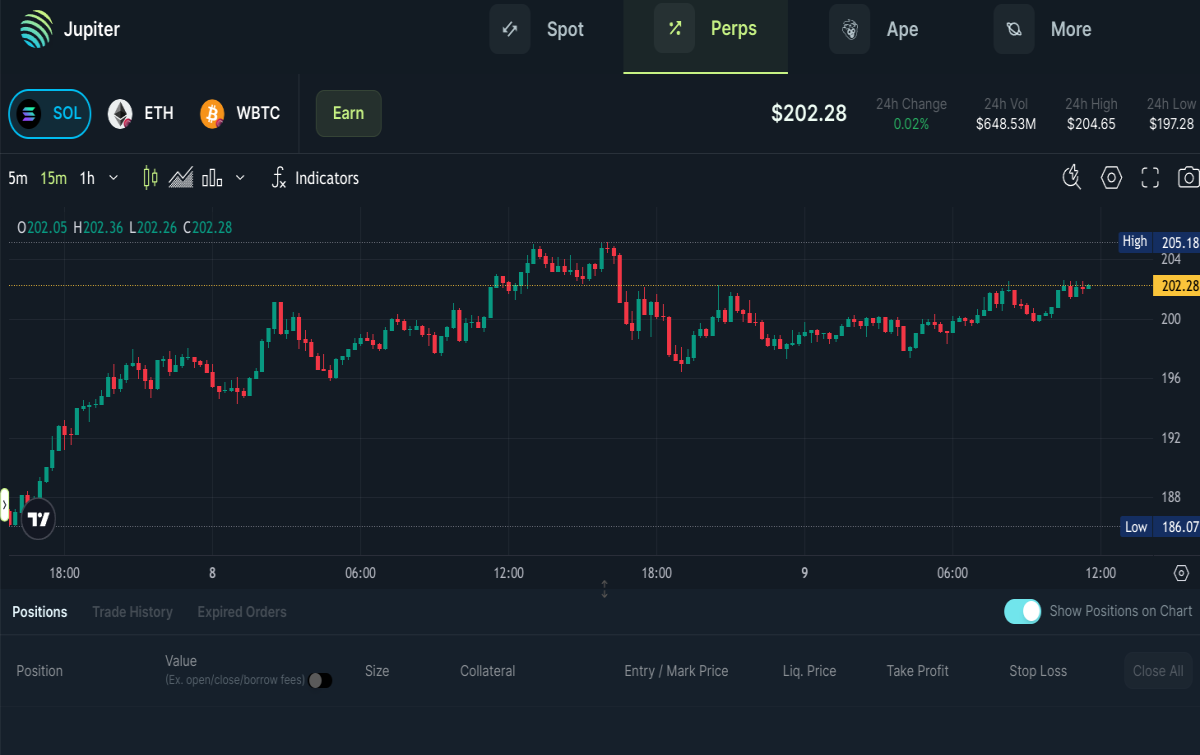Screen dimensions: 1200x755
Task: Click the Earn button
Action: pos(348,113)
